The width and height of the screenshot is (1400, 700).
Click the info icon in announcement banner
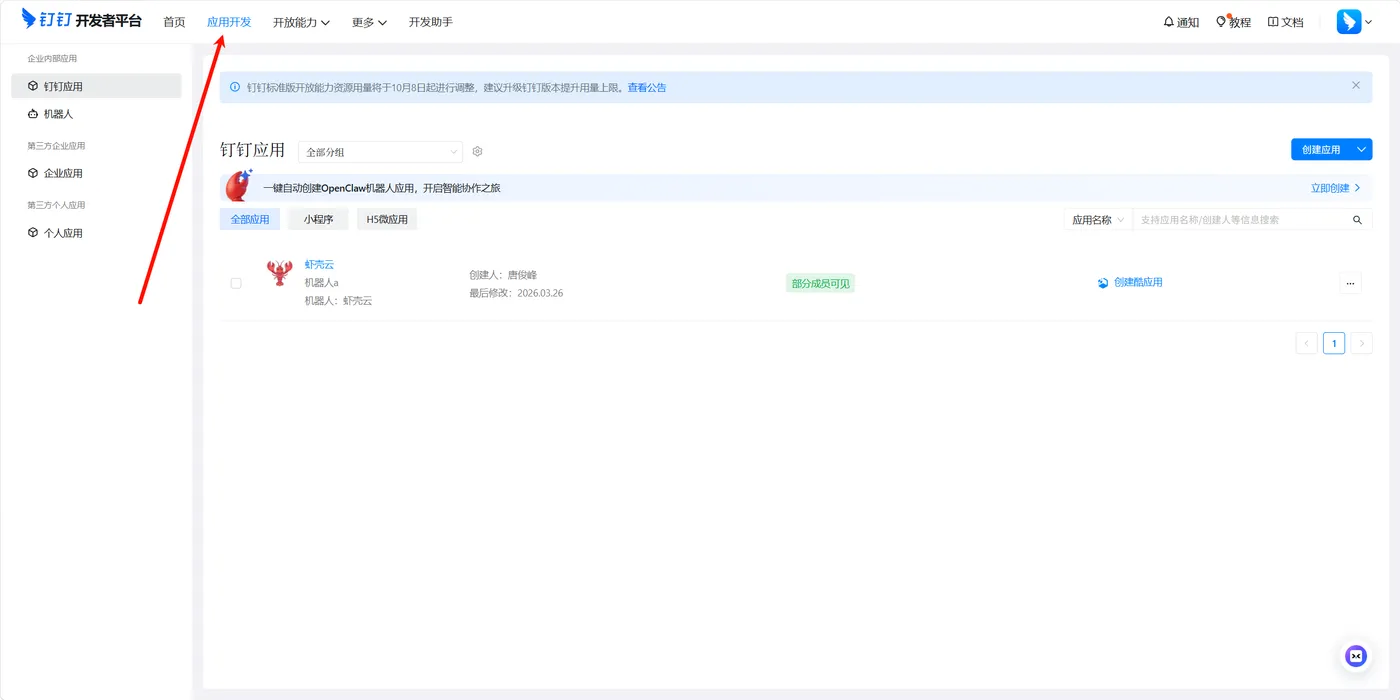point(235,87)
